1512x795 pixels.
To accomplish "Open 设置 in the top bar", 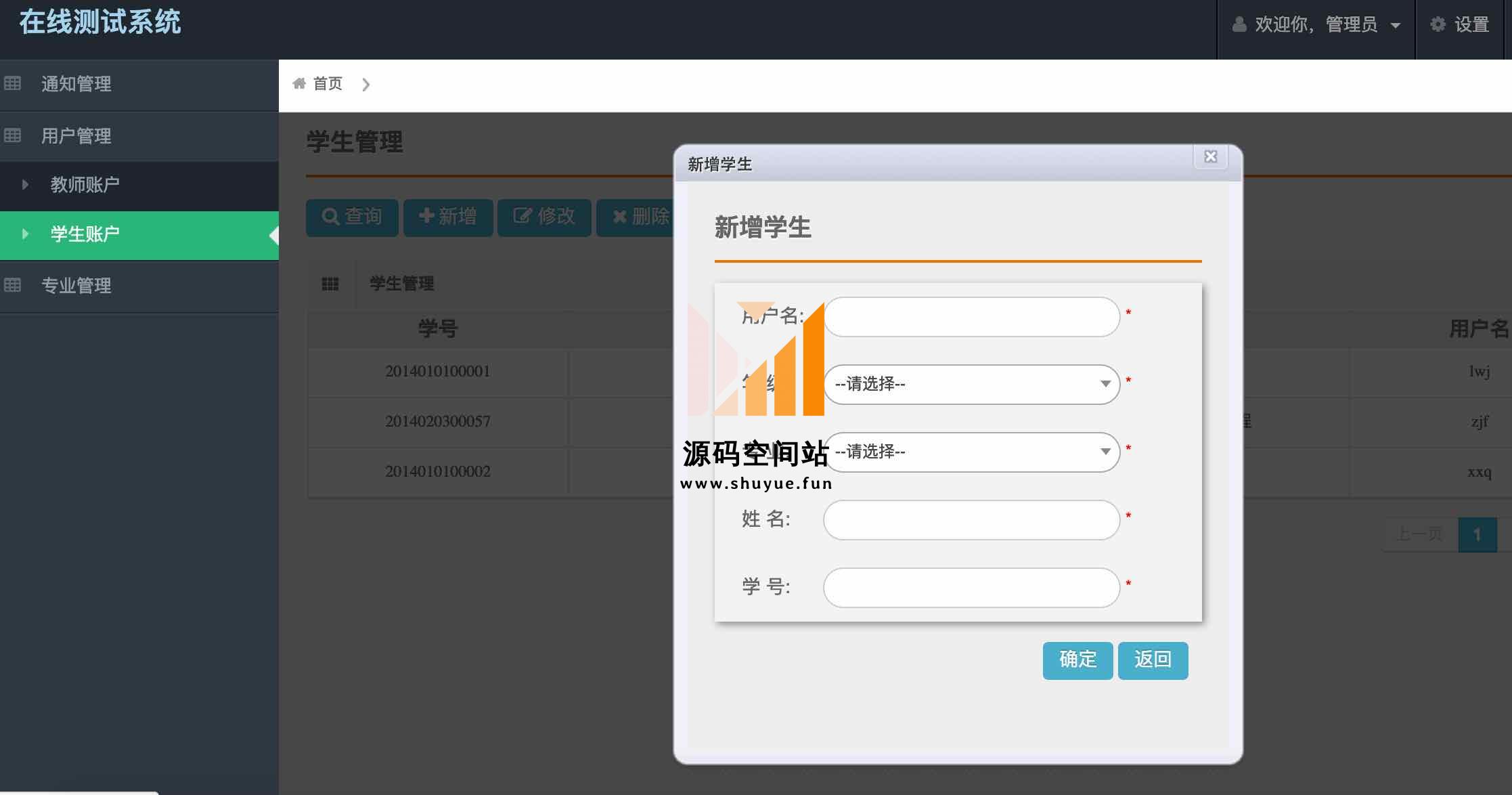I will [x=1460, y=25].
